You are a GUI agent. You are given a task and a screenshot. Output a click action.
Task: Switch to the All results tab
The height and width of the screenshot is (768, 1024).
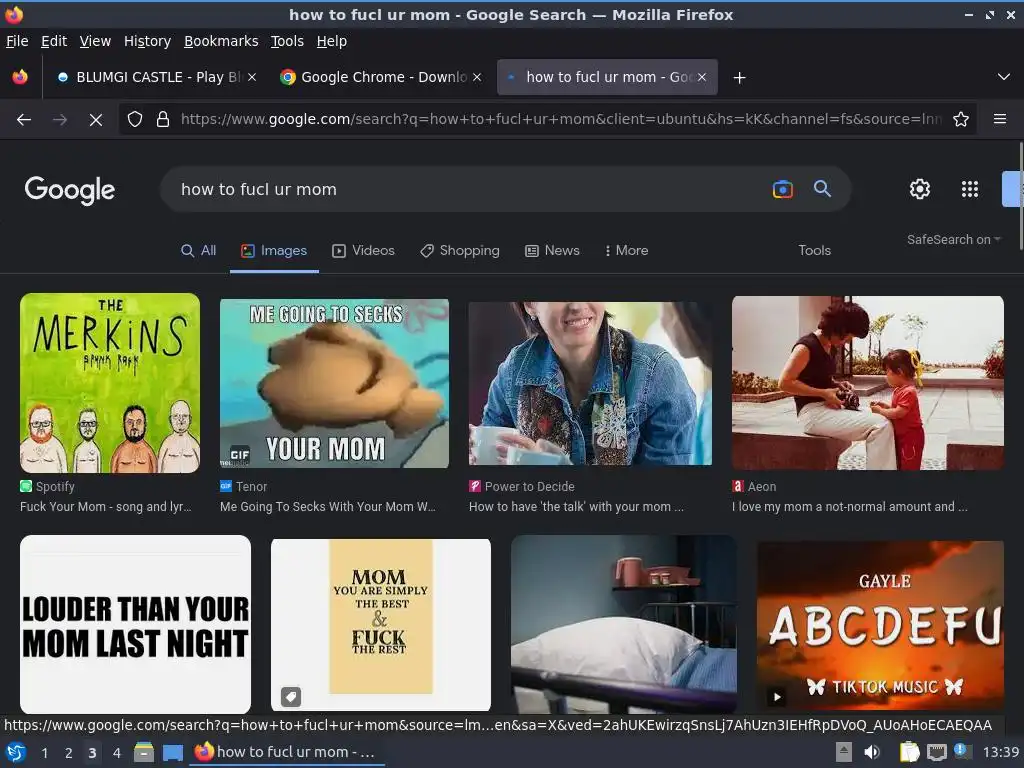199,251
